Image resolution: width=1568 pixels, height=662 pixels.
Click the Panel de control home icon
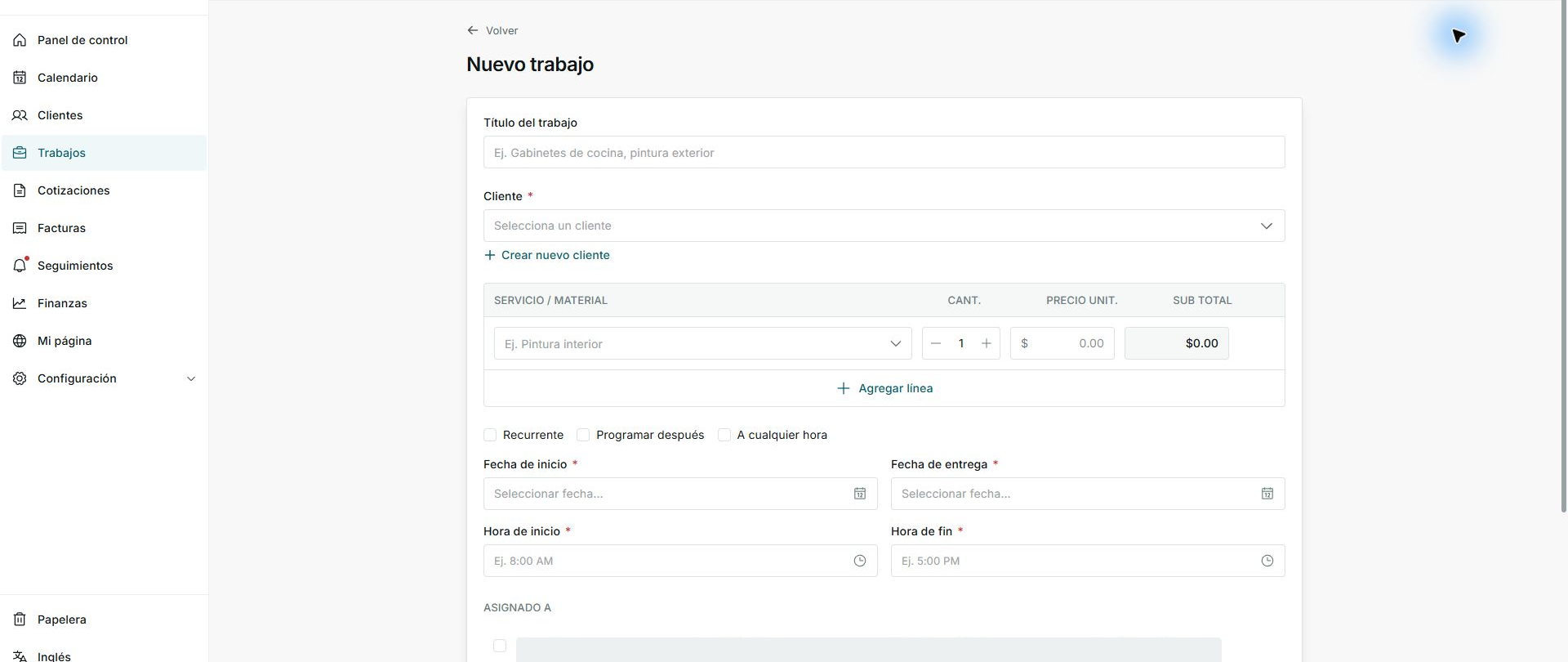click(20, 40)
